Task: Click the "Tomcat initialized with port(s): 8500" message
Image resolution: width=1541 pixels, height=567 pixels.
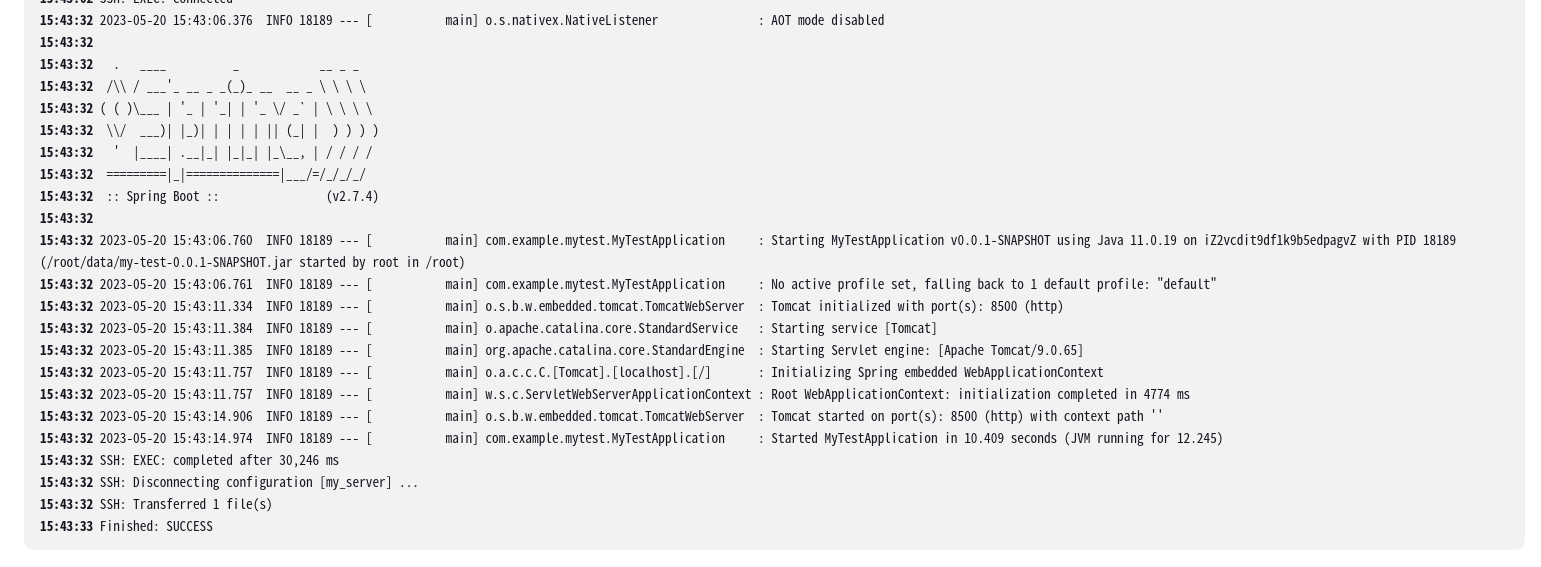Action: point(917,307)
